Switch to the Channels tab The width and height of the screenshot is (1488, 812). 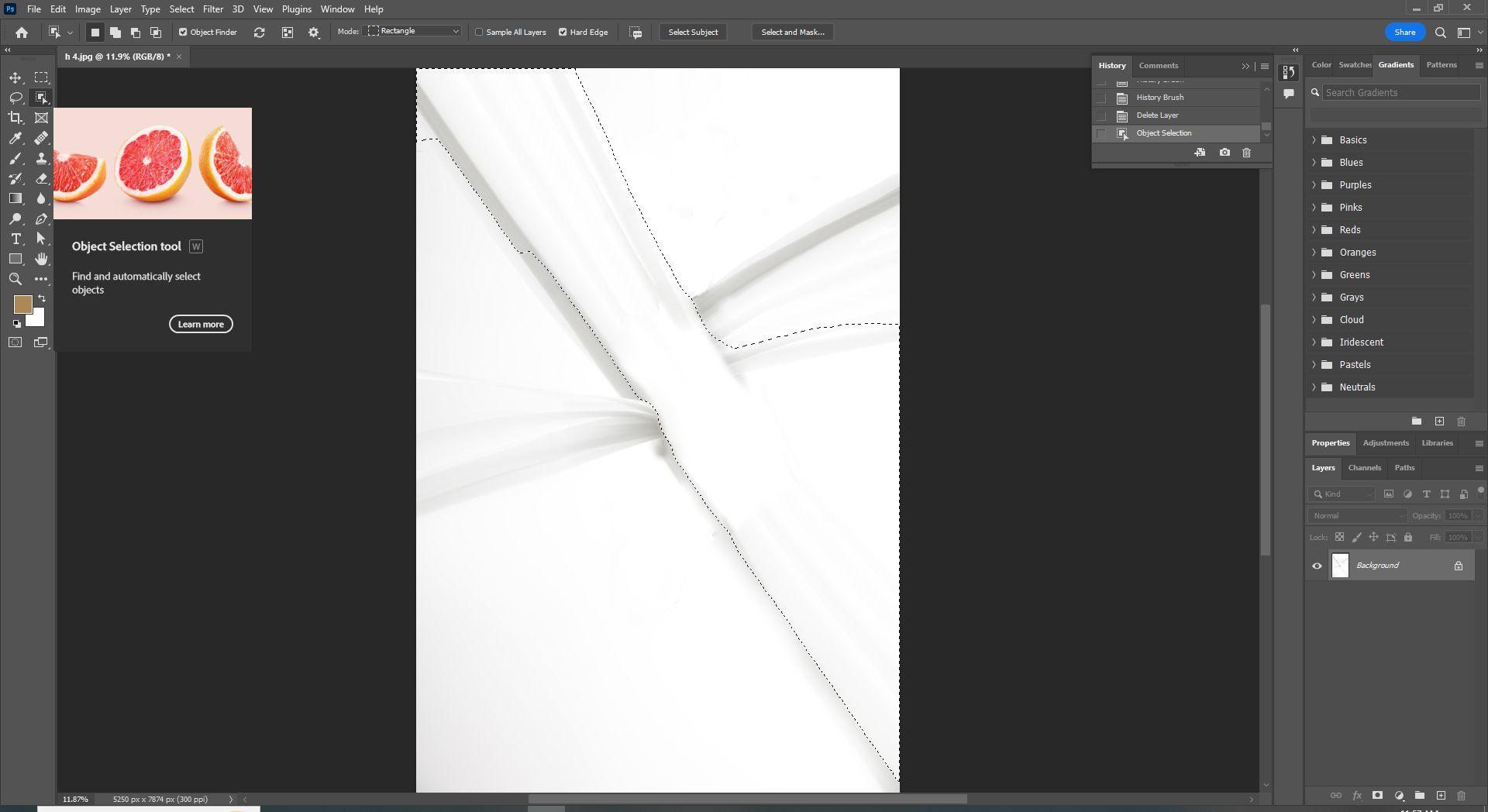1364,468
